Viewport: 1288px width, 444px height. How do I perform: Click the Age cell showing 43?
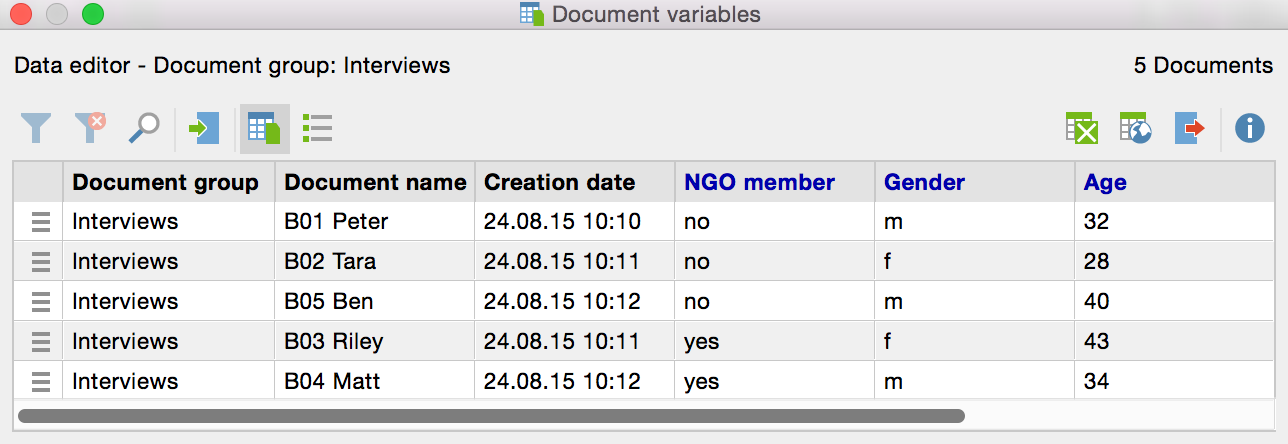point(1175,342)
